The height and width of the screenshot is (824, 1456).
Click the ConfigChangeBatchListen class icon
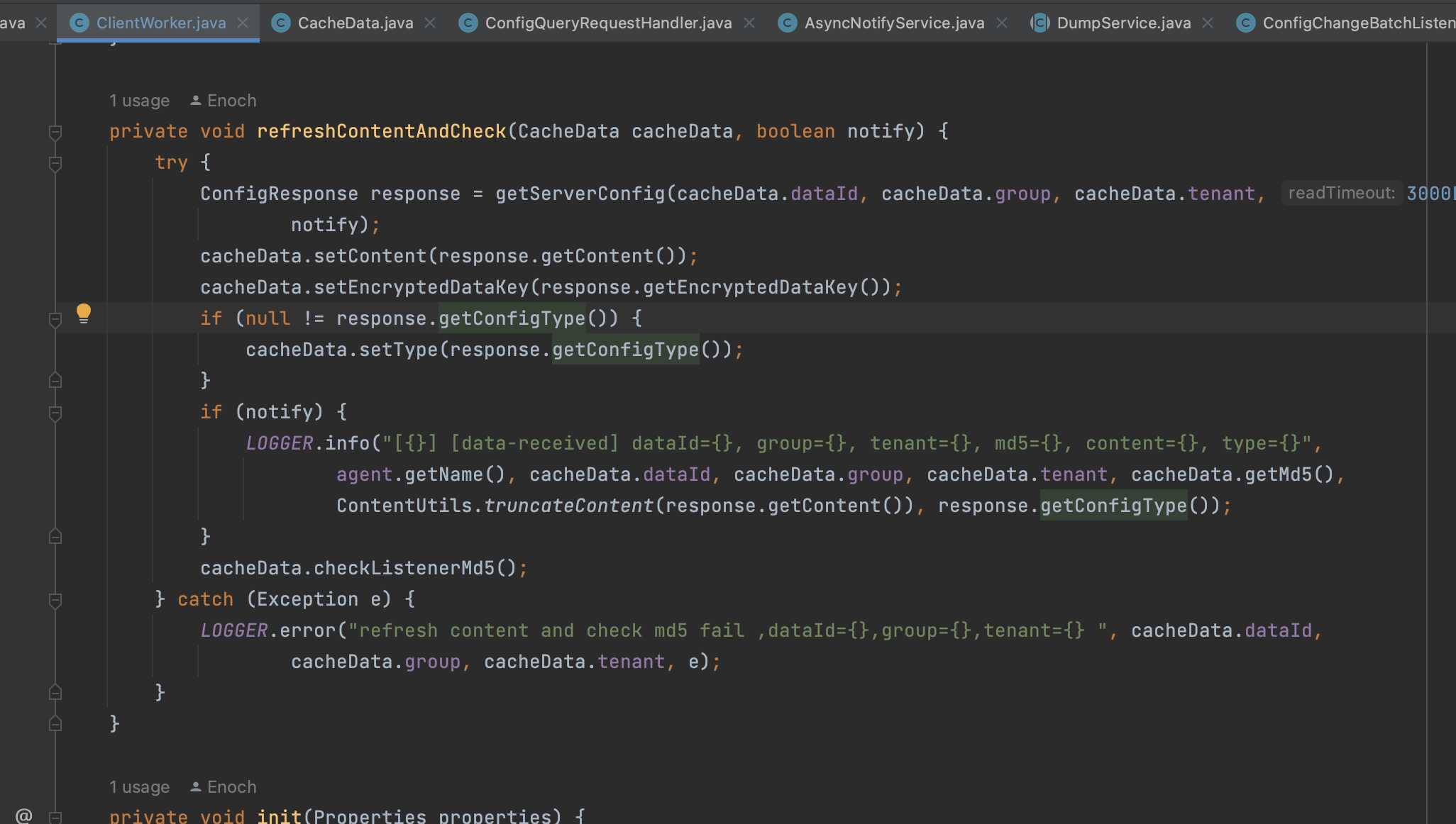pos(1246,23)
